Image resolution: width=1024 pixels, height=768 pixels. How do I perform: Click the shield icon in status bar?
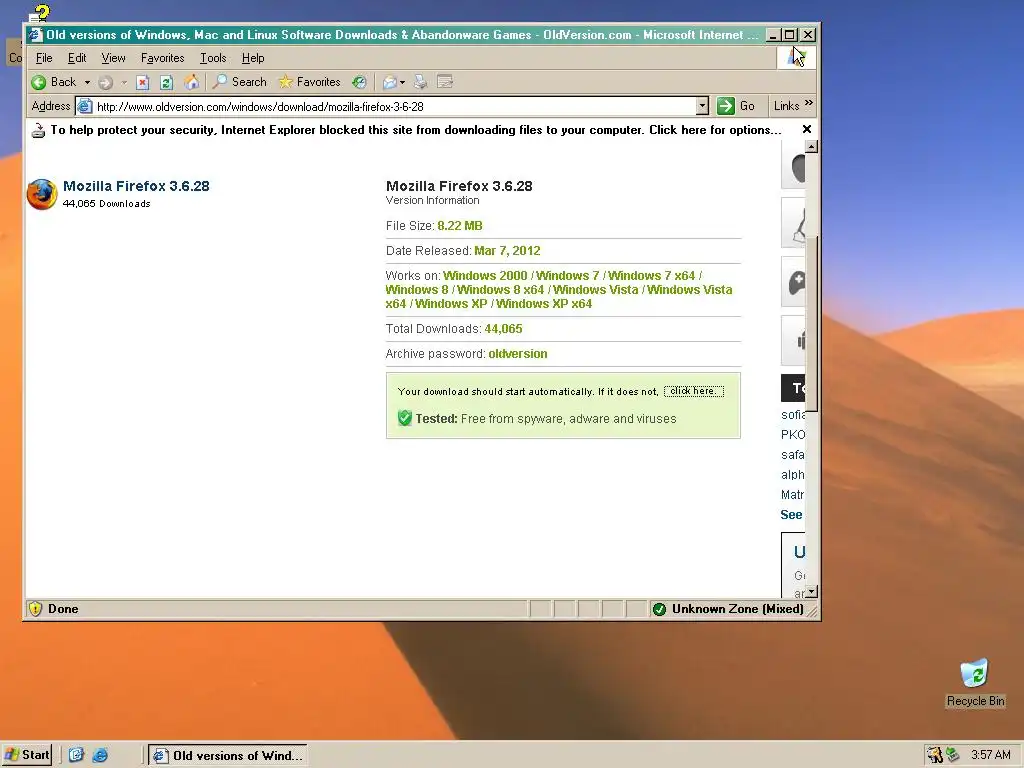(35, 609)
